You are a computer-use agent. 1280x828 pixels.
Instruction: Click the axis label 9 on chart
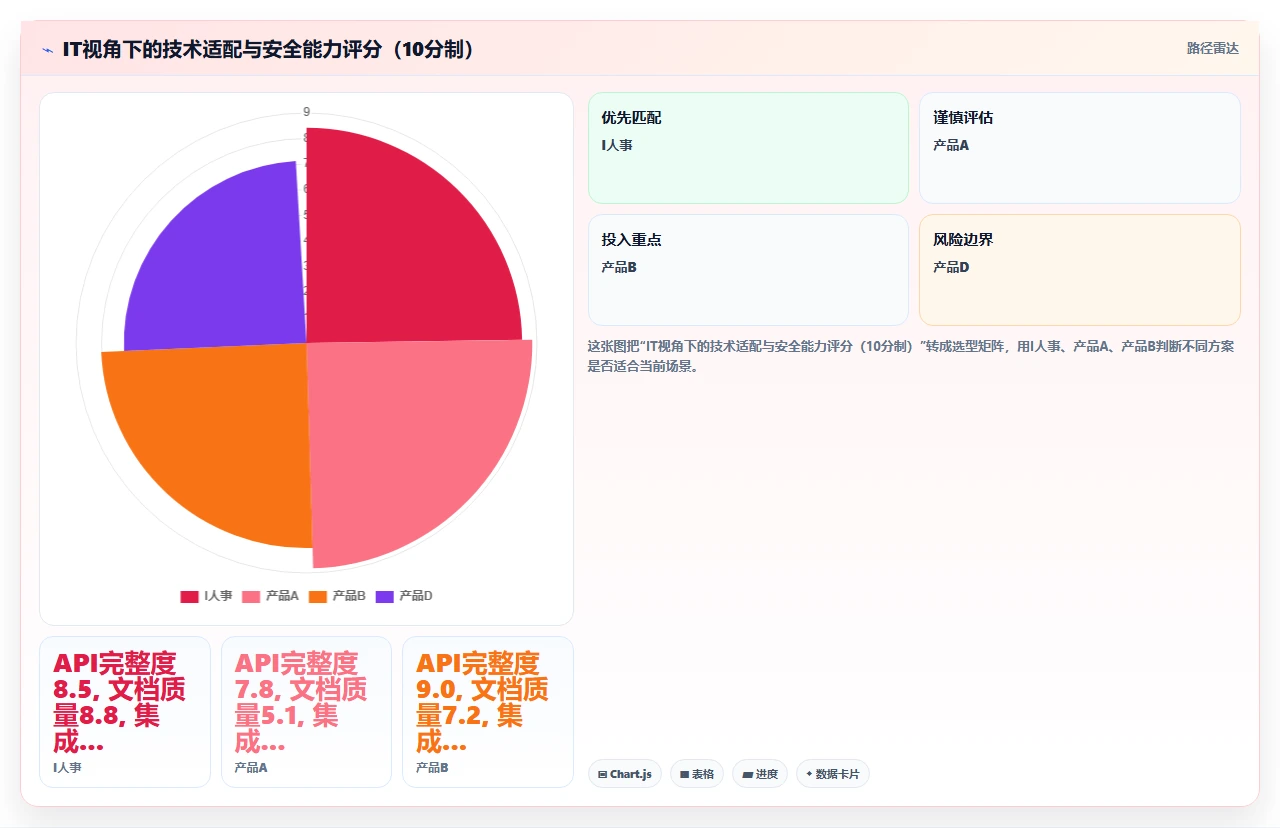pyautogui.click(x=306, y=111)
